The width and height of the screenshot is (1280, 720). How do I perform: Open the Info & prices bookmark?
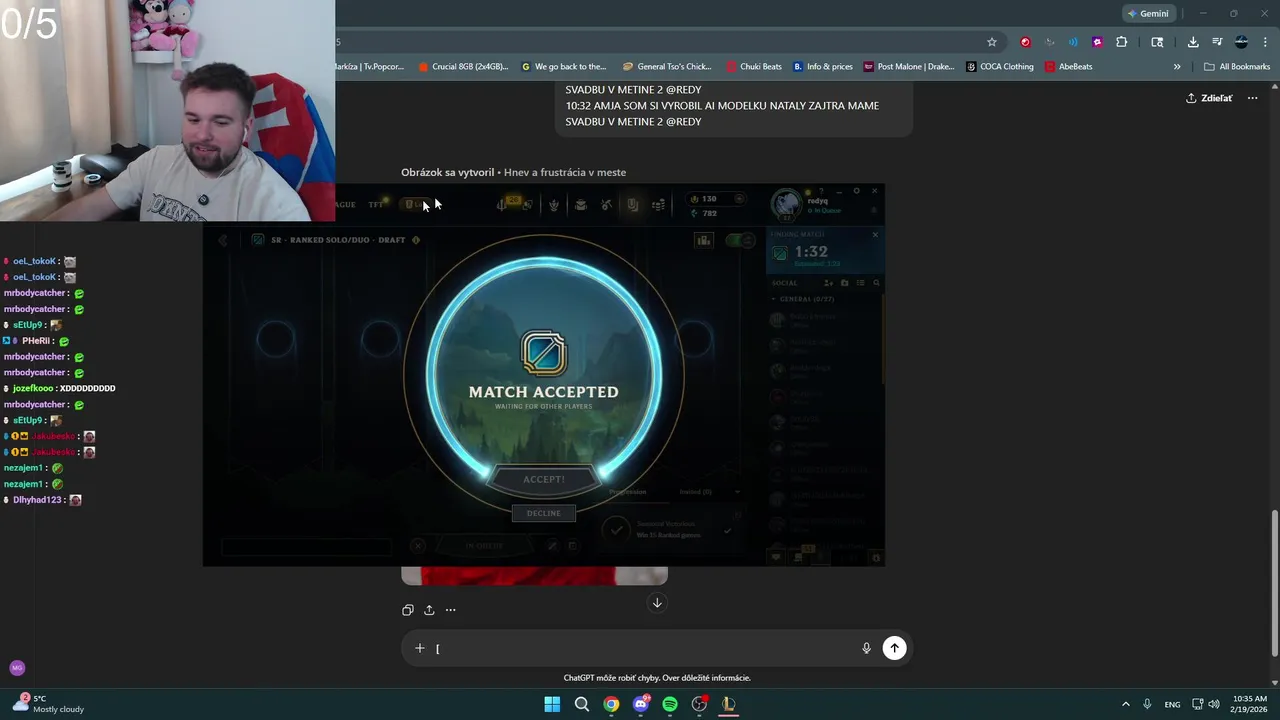(x=823, y=67)
